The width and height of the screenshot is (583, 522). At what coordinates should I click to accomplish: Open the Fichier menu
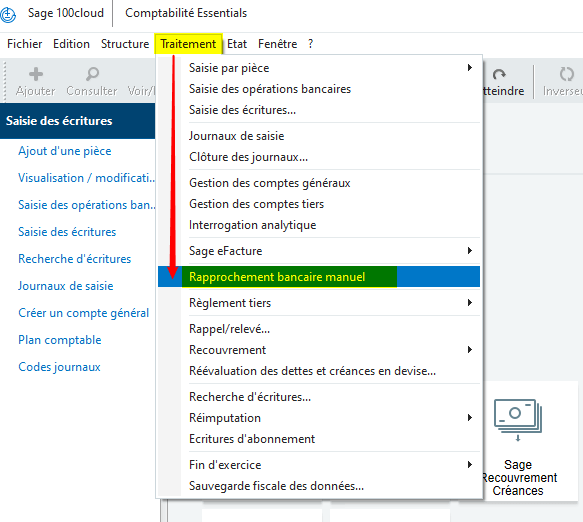point(25,44)
